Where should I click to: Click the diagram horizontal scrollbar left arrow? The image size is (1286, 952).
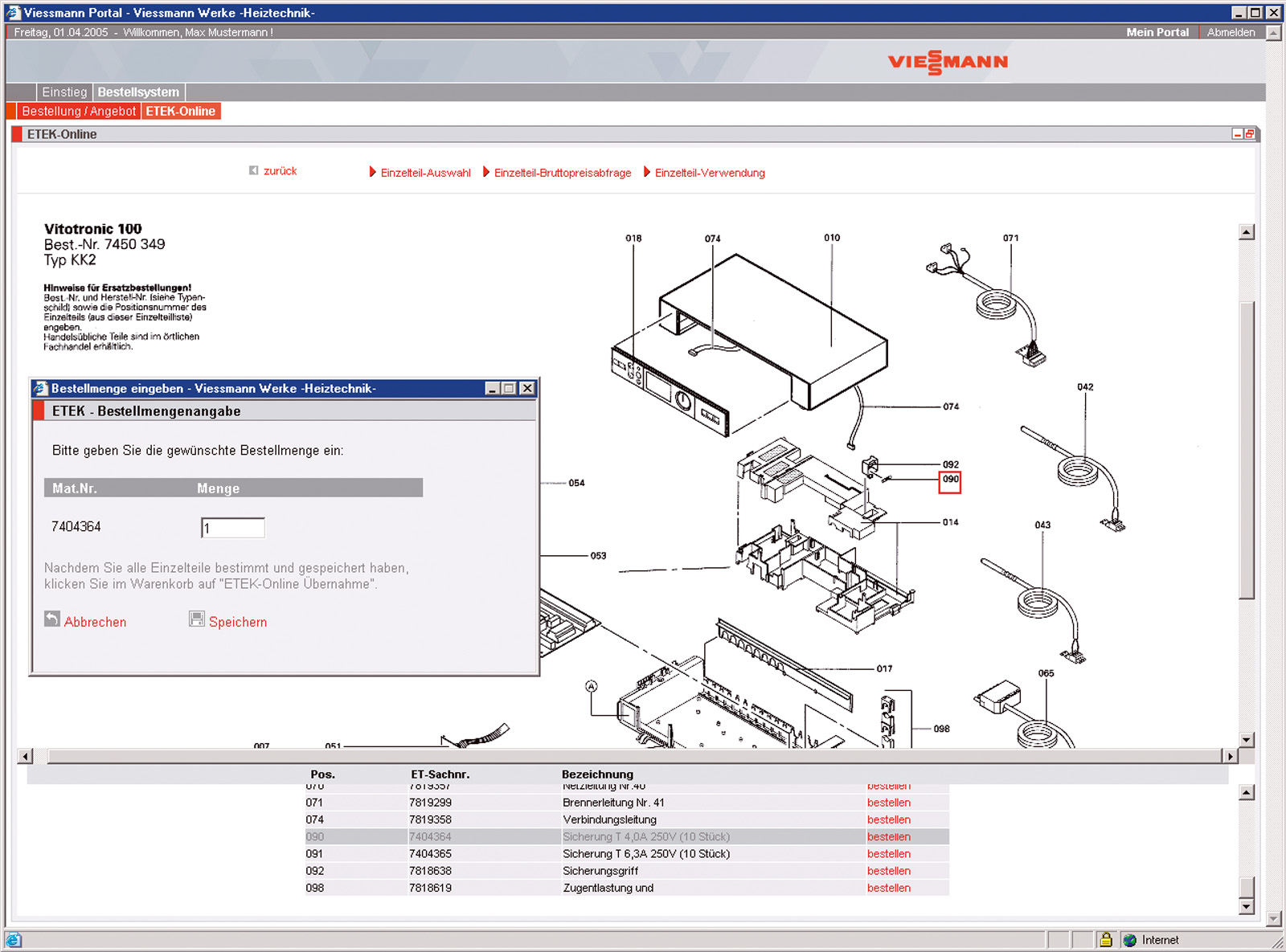25,756
